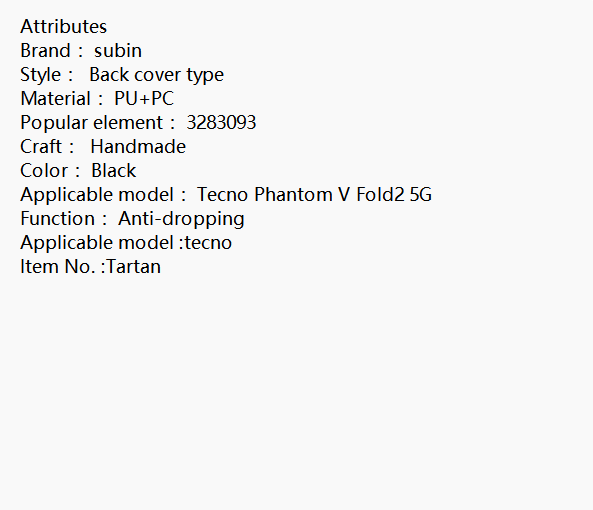
Task: Select Tecno Phantom V Fold2 5G text
Action: (314, 194)
